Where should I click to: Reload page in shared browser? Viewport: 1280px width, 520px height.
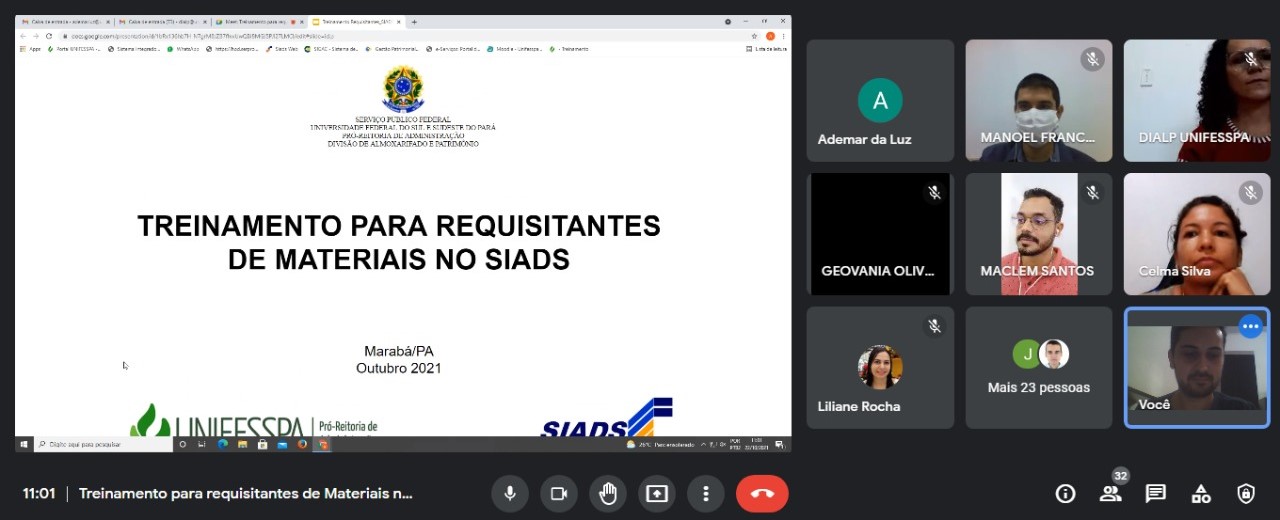48,36
